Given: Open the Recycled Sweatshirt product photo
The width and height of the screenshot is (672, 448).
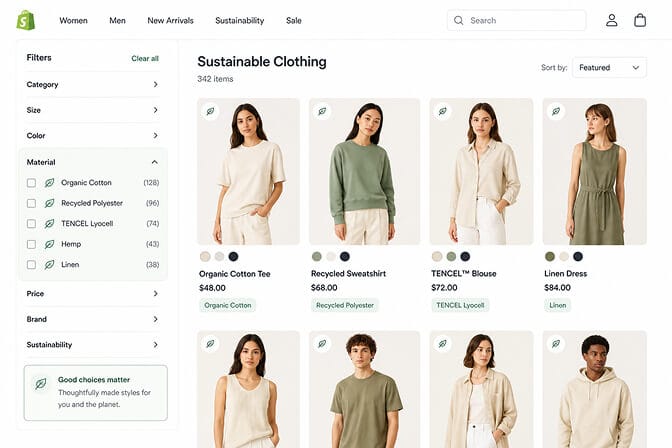Looking at the screenshot, I should [364, 171].
